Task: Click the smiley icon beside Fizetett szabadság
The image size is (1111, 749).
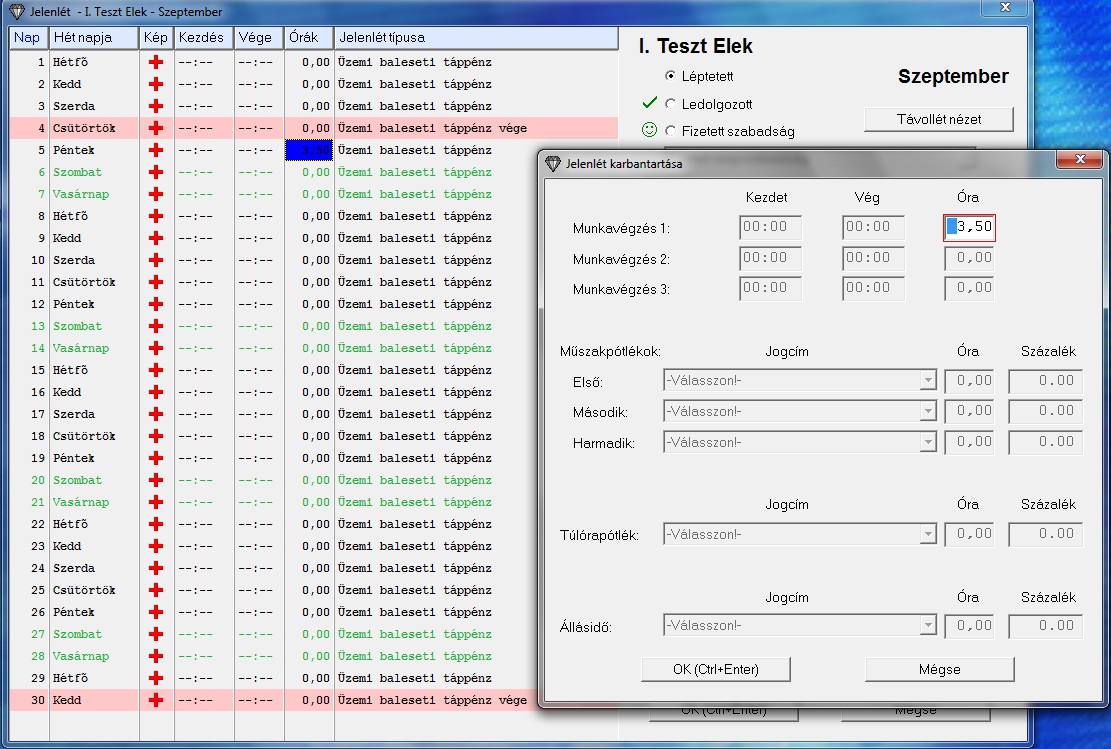Action: tap(650, 130)
